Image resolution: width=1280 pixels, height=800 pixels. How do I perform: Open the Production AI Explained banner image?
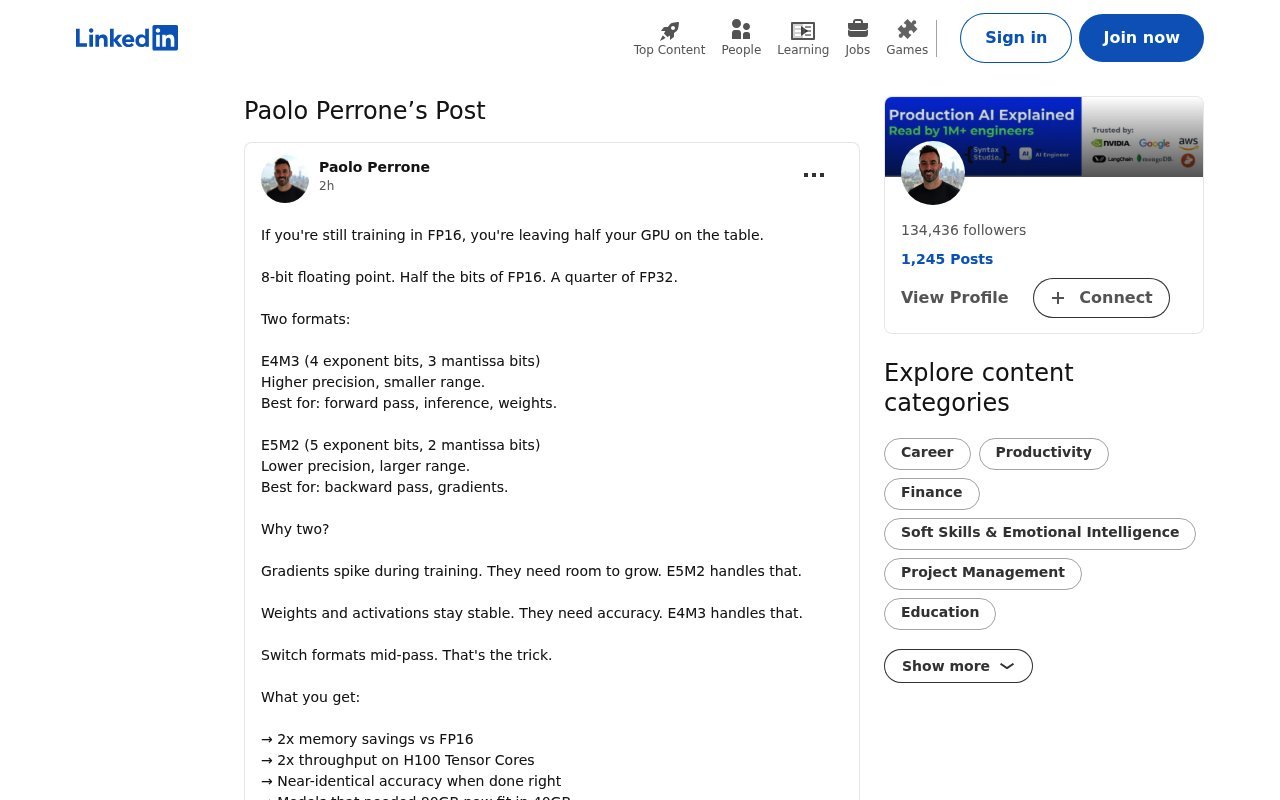[x=1043, y=137]
